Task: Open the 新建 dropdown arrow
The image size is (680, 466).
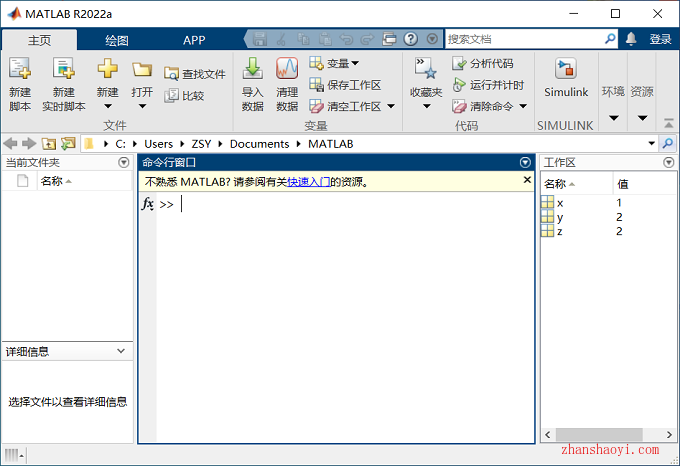Action: (x=108, y=106)
